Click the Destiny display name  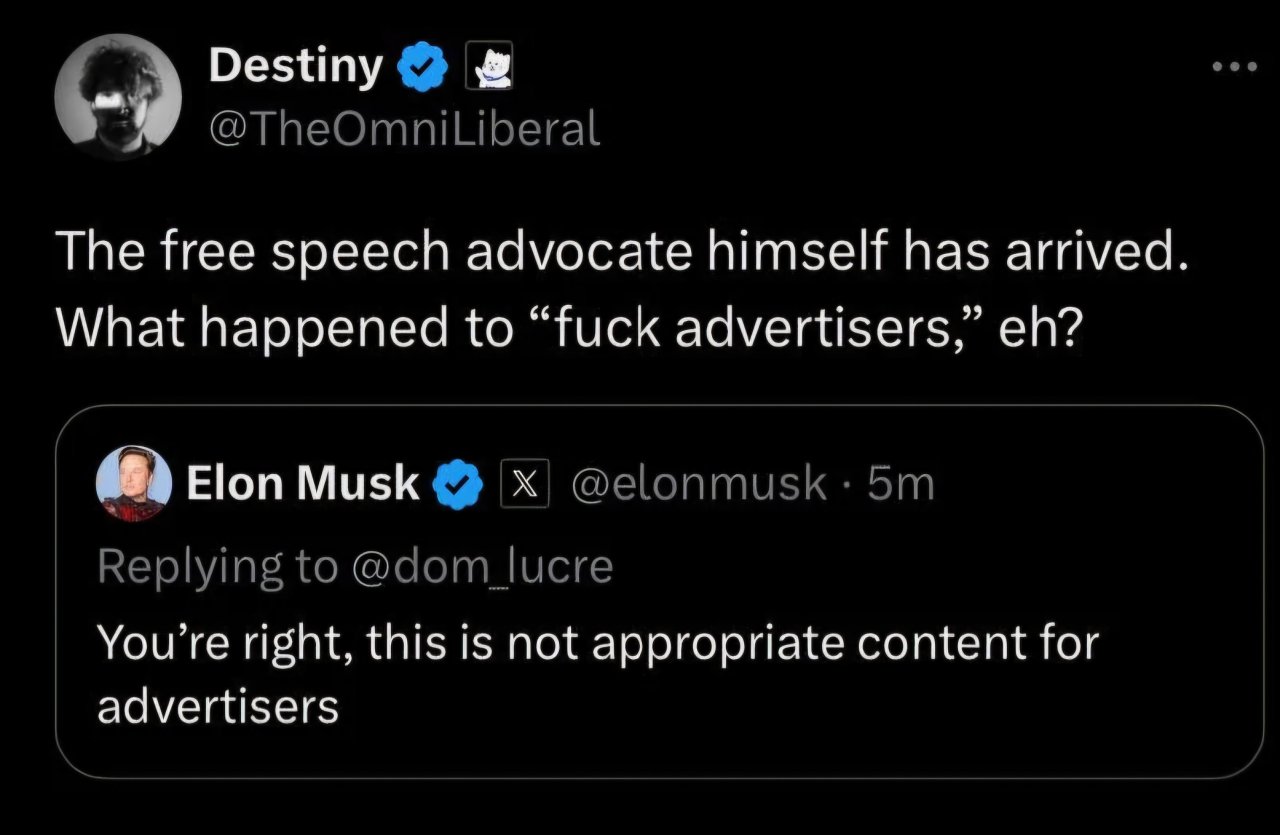click(295, 67)
